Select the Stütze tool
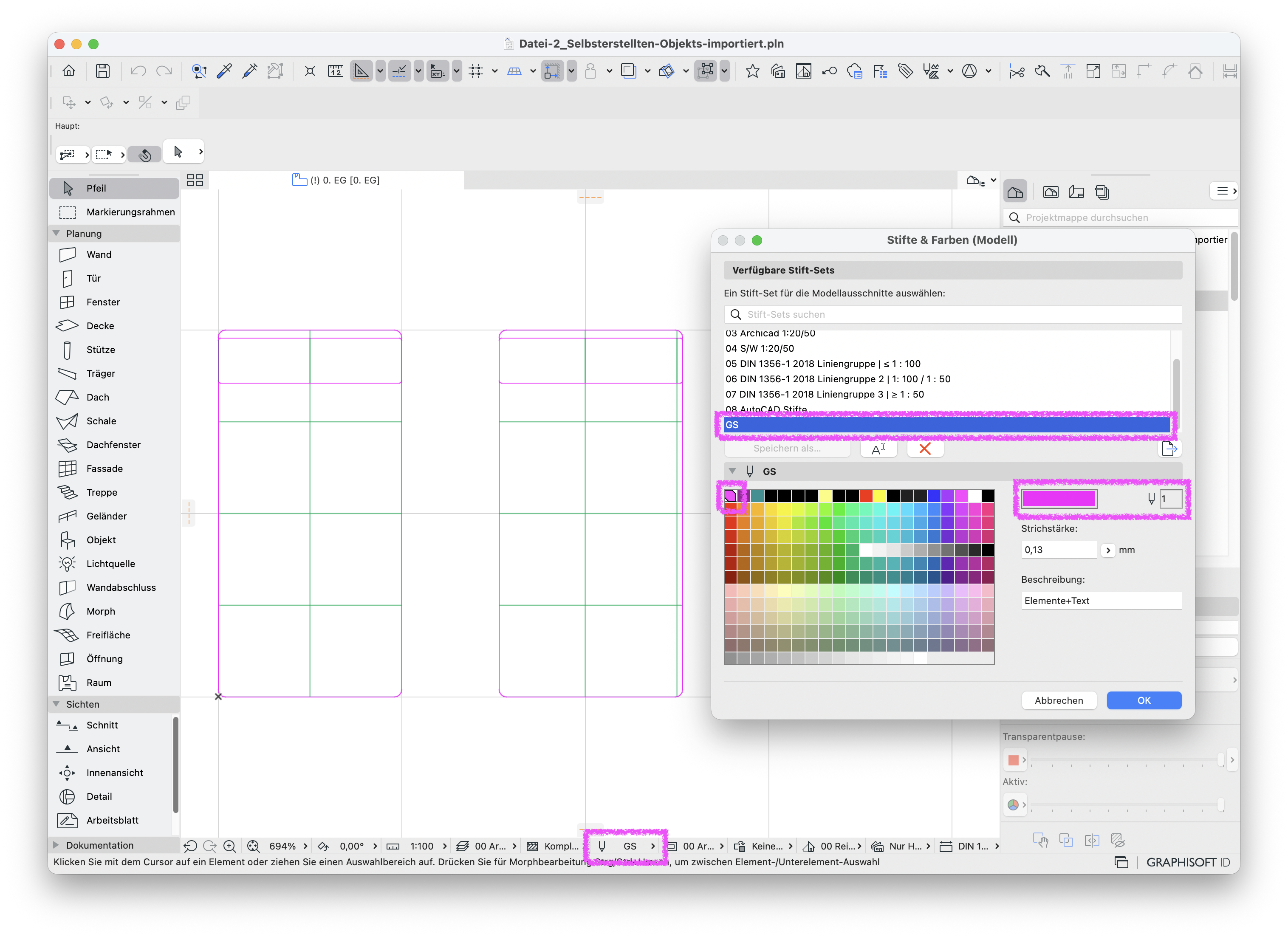 point(114,350)
